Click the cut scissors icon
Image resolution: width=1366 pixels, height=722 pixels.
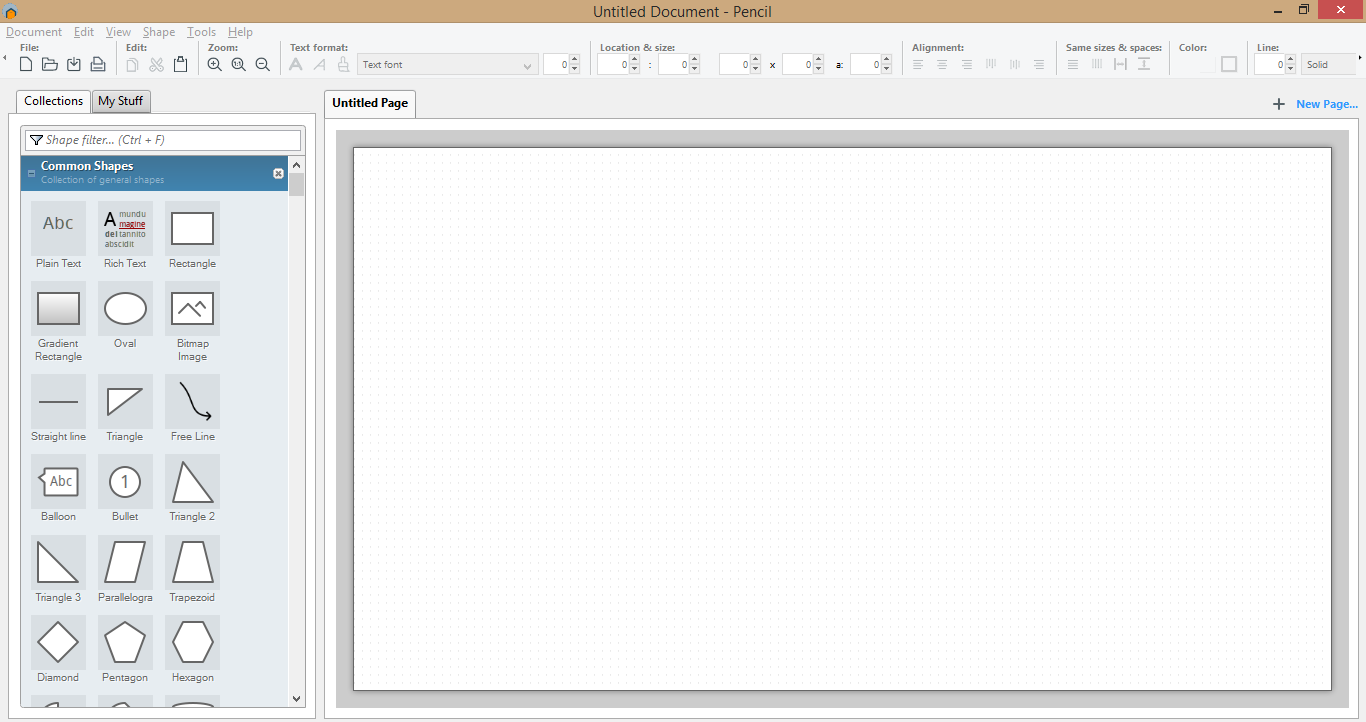pos(156,65)
